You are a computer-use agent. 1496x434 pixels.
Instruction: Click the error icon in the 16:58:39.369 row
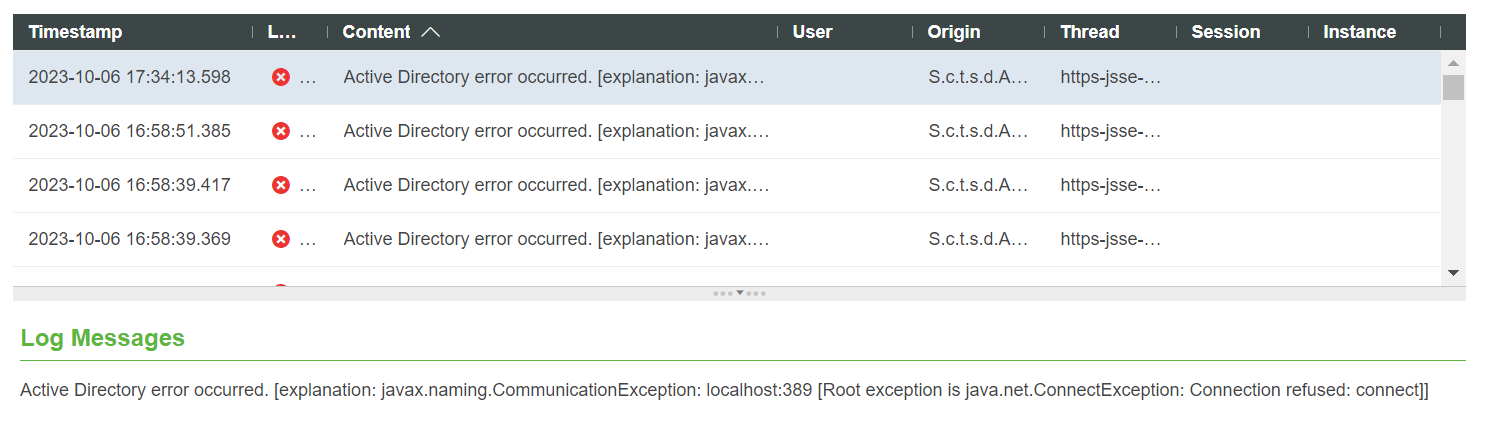pyautogui.click(x=281, y=239)
